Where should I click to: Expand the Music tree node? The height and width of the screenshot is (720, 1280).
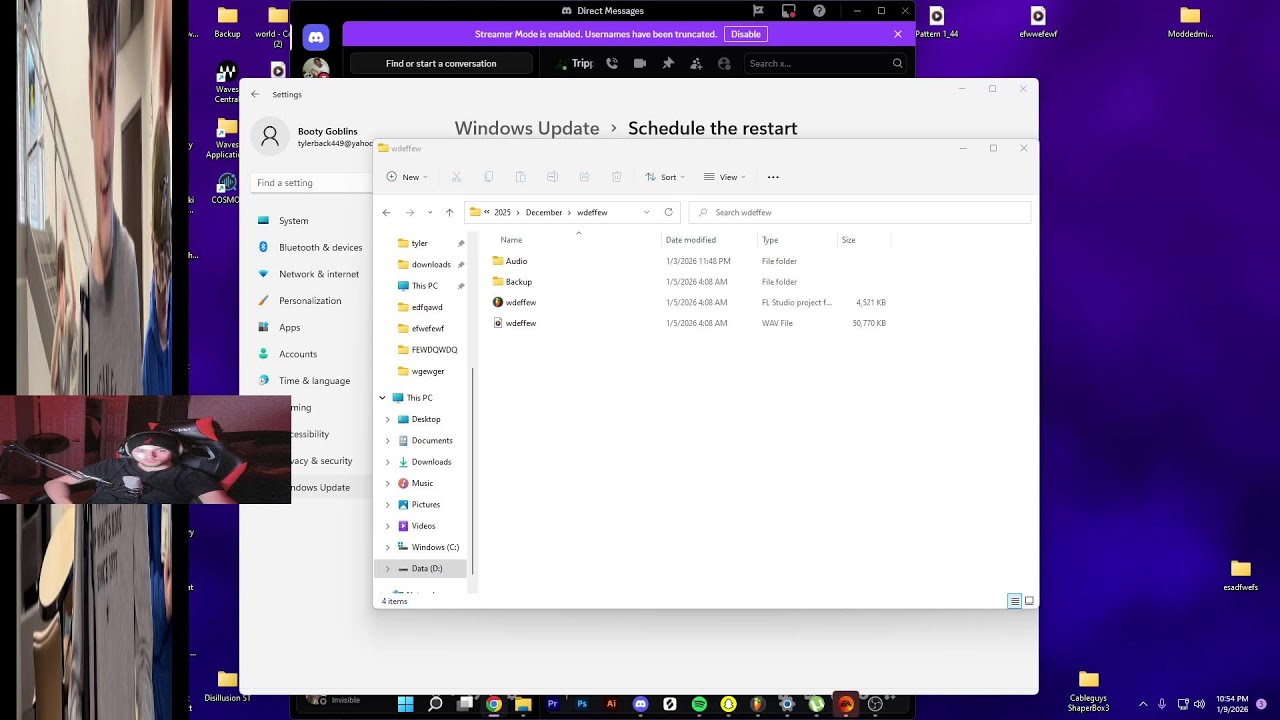388,483
